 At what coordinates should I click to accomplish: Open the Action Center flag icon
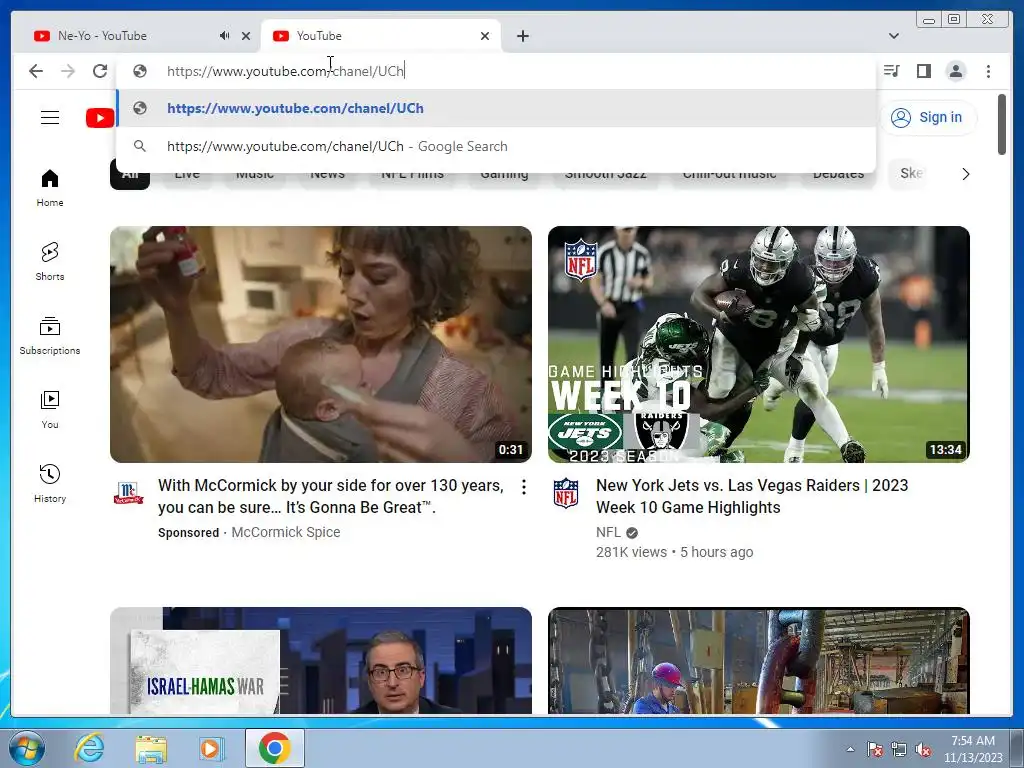pos(874,749)
